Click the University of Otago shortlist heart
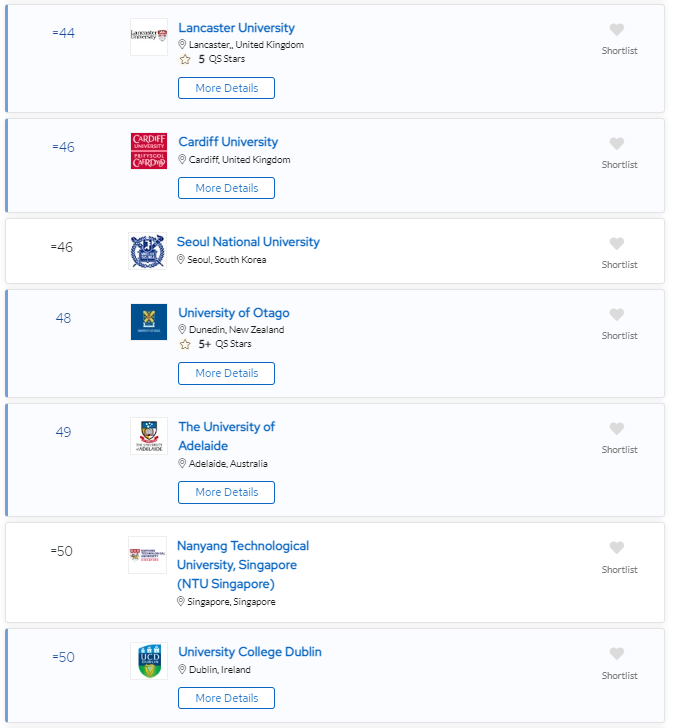Image resolution: width=673 pixels, height=728 pixels. pos(617,315)
